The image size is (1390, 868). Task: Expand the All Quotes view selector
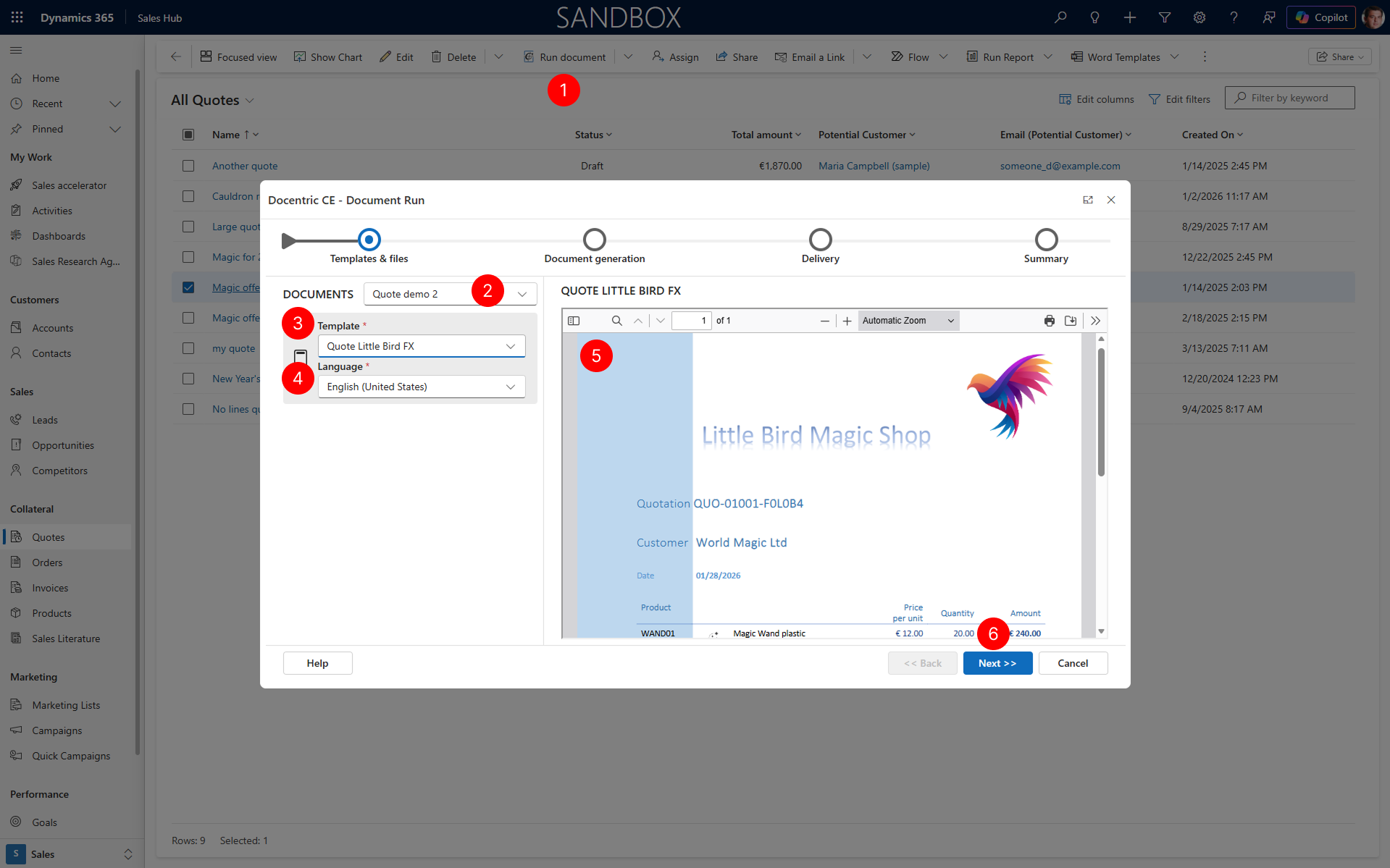(250, 101)
